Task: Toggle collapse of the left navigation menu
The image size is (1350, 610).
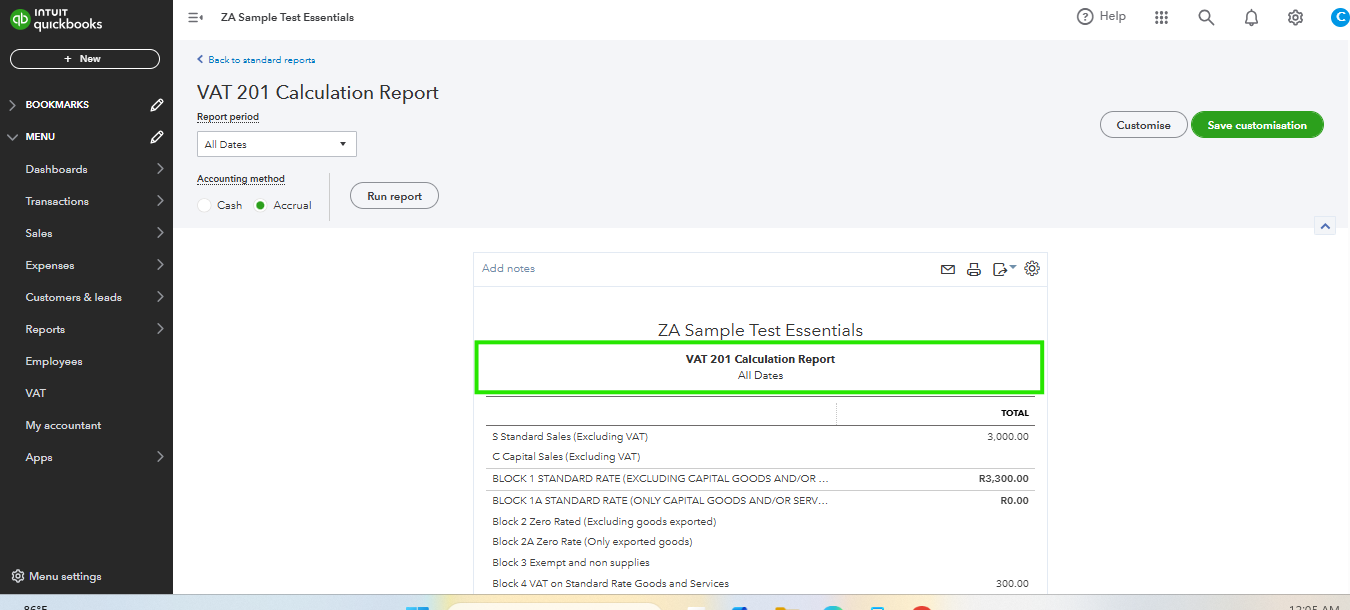Action: pyautogui.click(x=195, y=17)
